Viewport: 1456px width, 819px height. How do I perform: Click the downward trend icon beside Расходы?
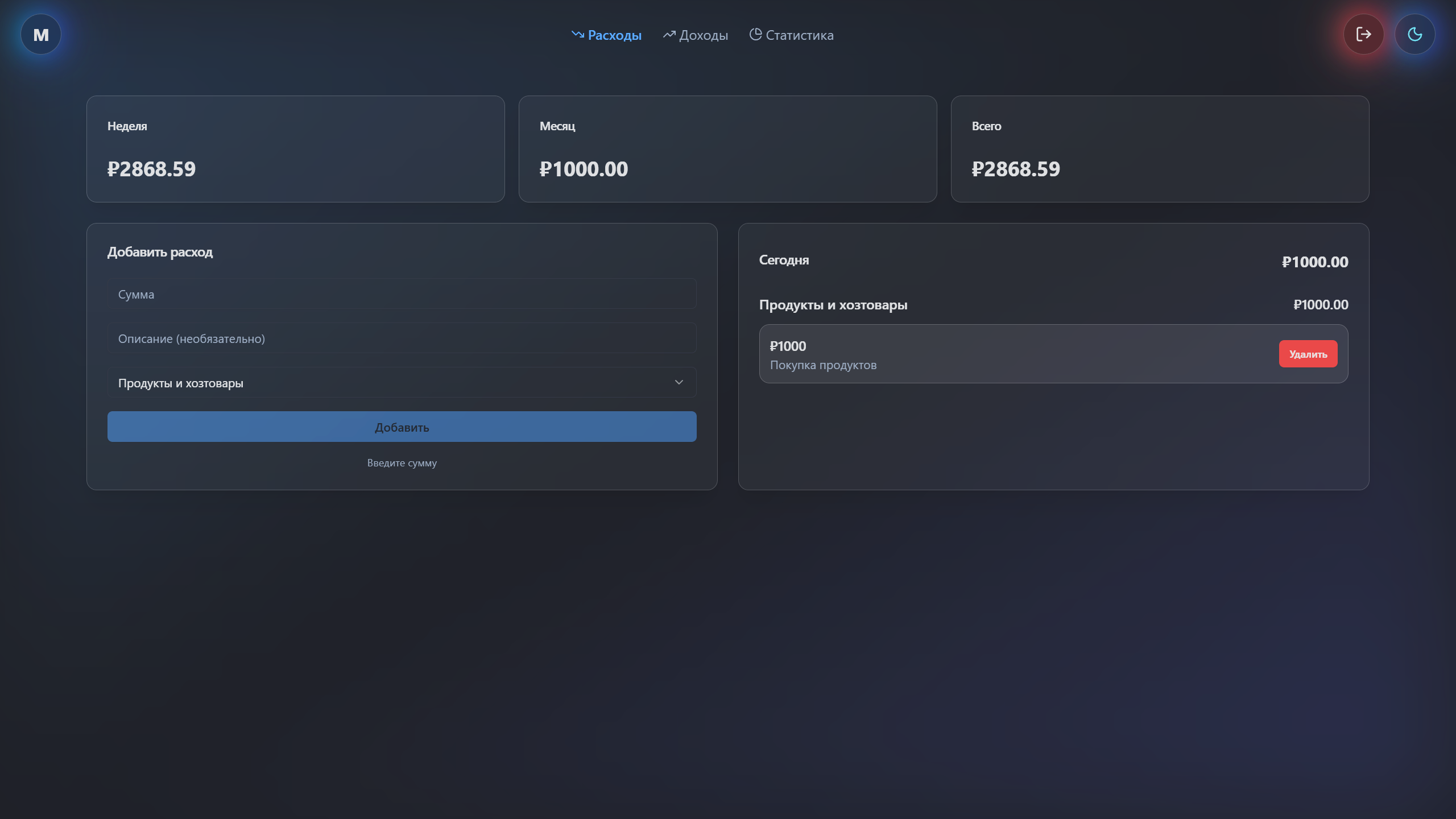(x=577, y=35)
